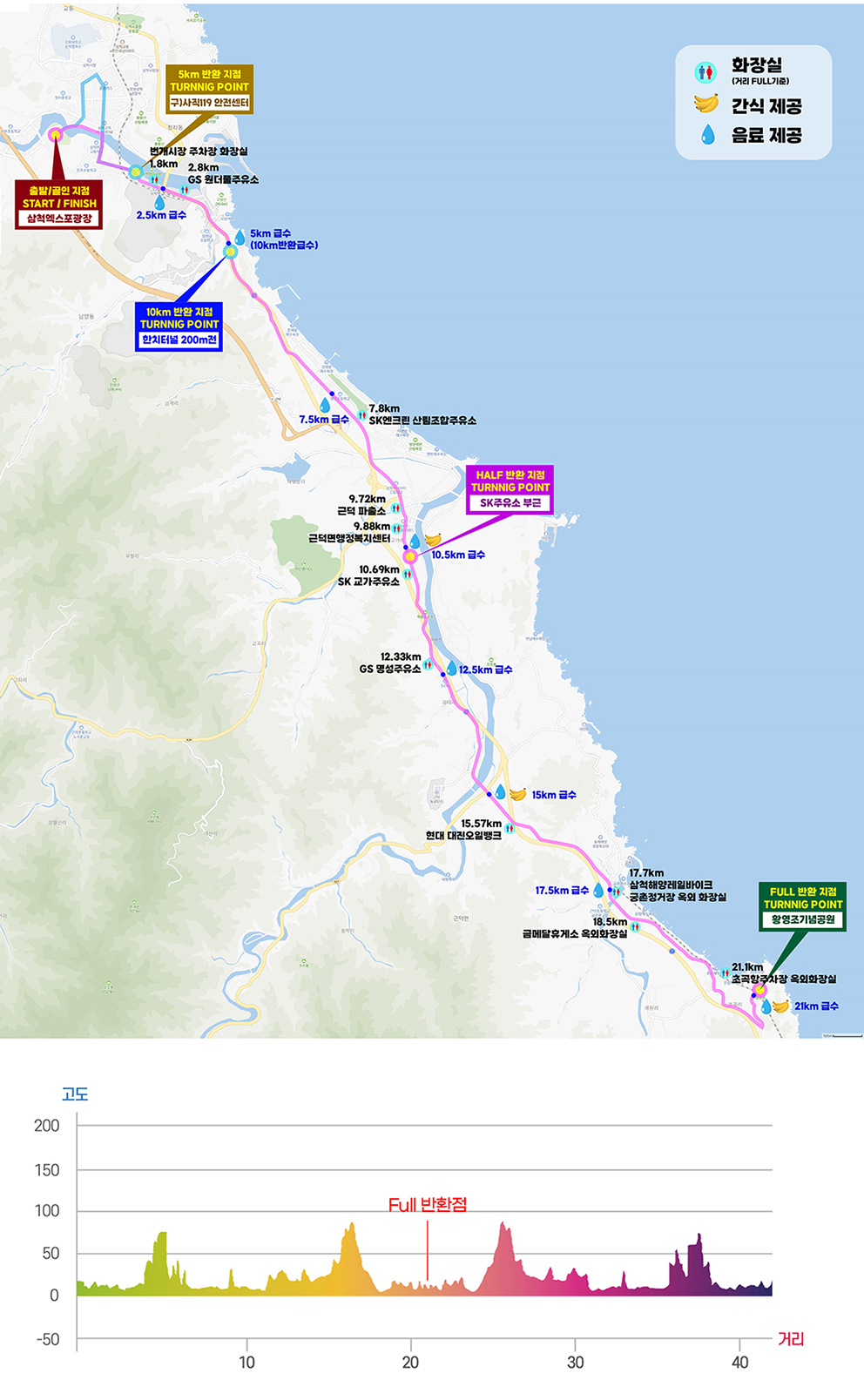This screenshot has height=1400, width=864.
Task: Click the water drop at 7.5km 급수
Action: (x=325, y=405)
